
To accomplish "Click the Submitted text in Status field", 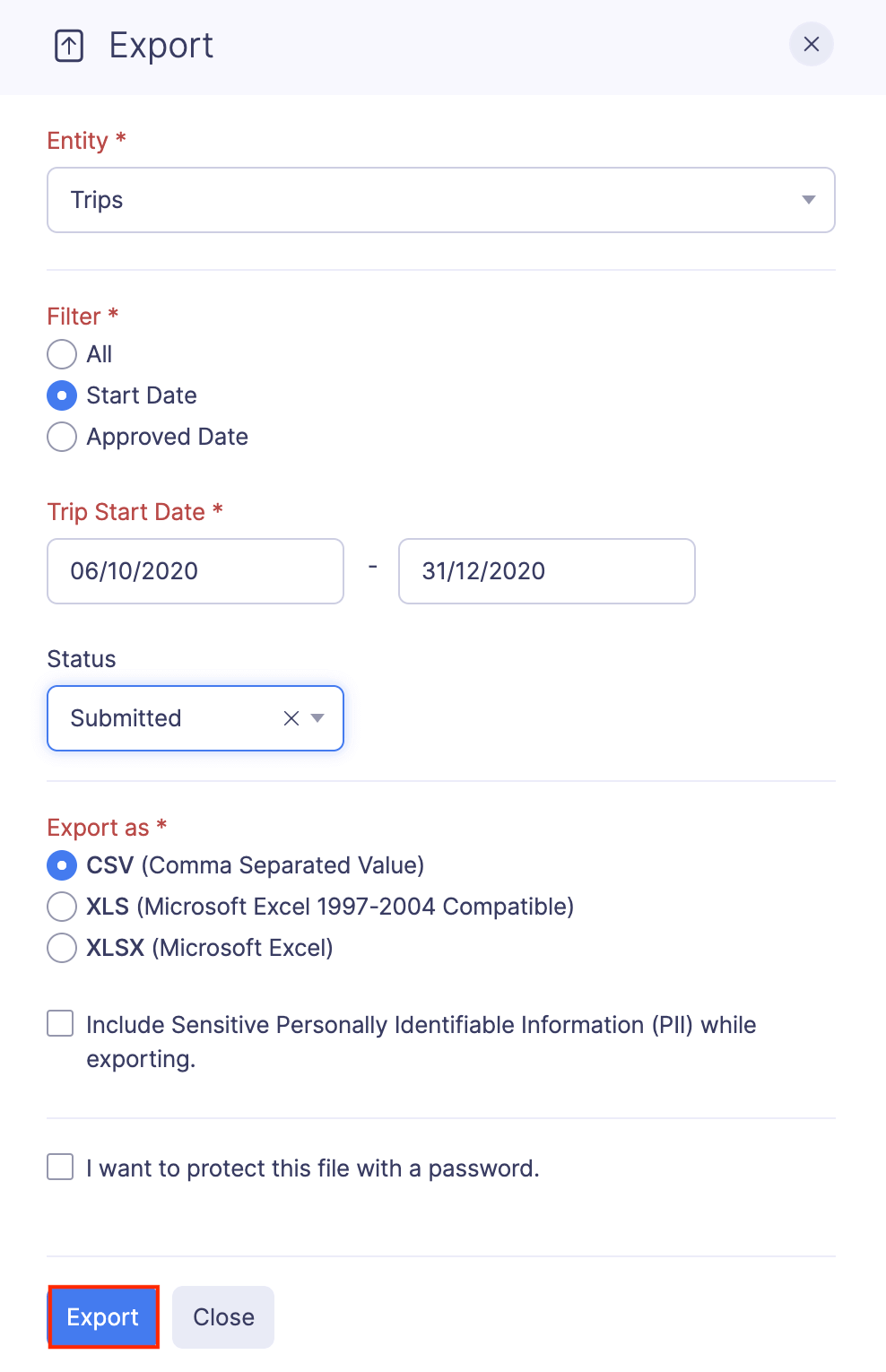I will 126,718.
